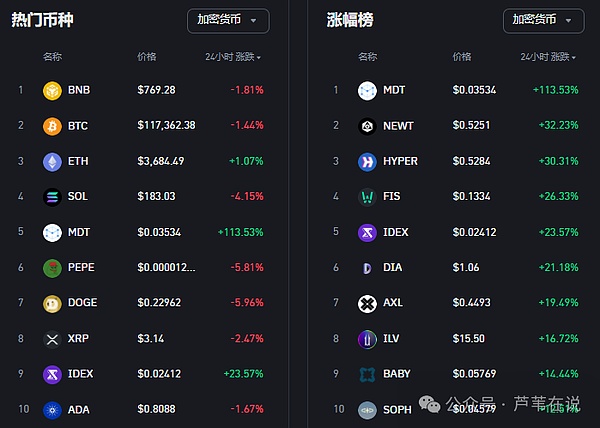Click the 热门币种 panel title
The image size is (600, 428).
[x=40, y=20]
